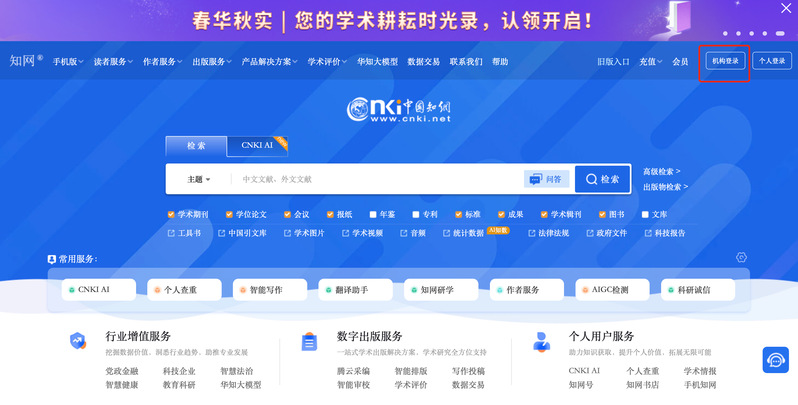798x405 pixels.
Task: Check the 年鉴 checkbox
Action: click(x=373, y=215)
